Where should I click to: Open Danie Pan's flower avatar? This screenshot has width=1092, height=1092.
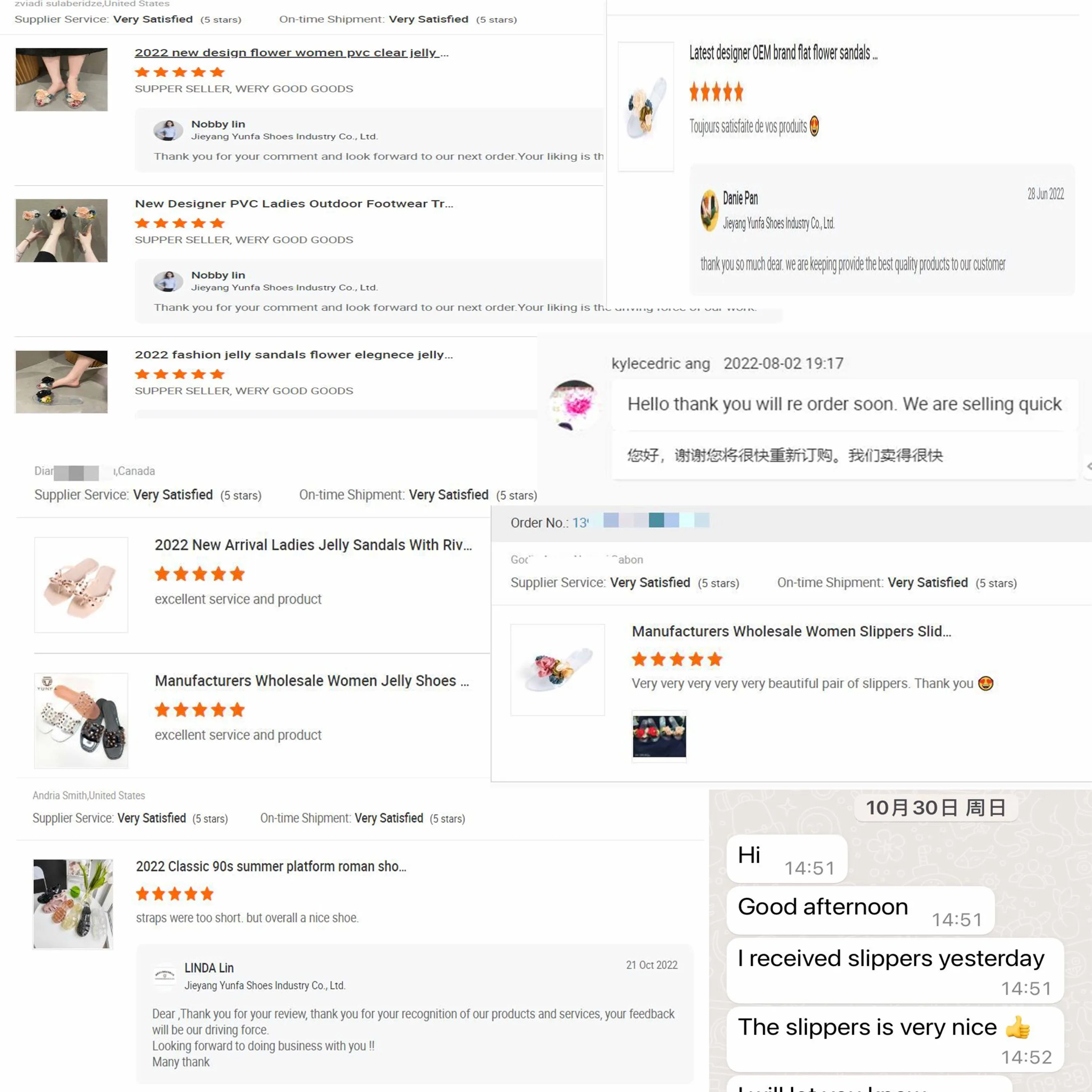pos(709,210)
